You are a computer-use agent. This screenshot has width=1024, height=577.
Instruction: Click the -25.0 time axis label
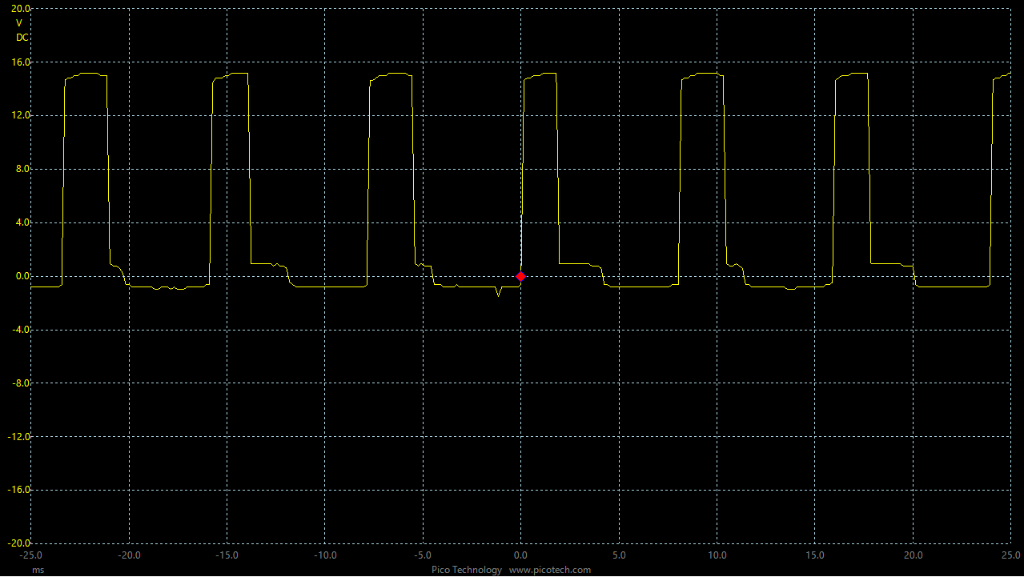point(31,554)
